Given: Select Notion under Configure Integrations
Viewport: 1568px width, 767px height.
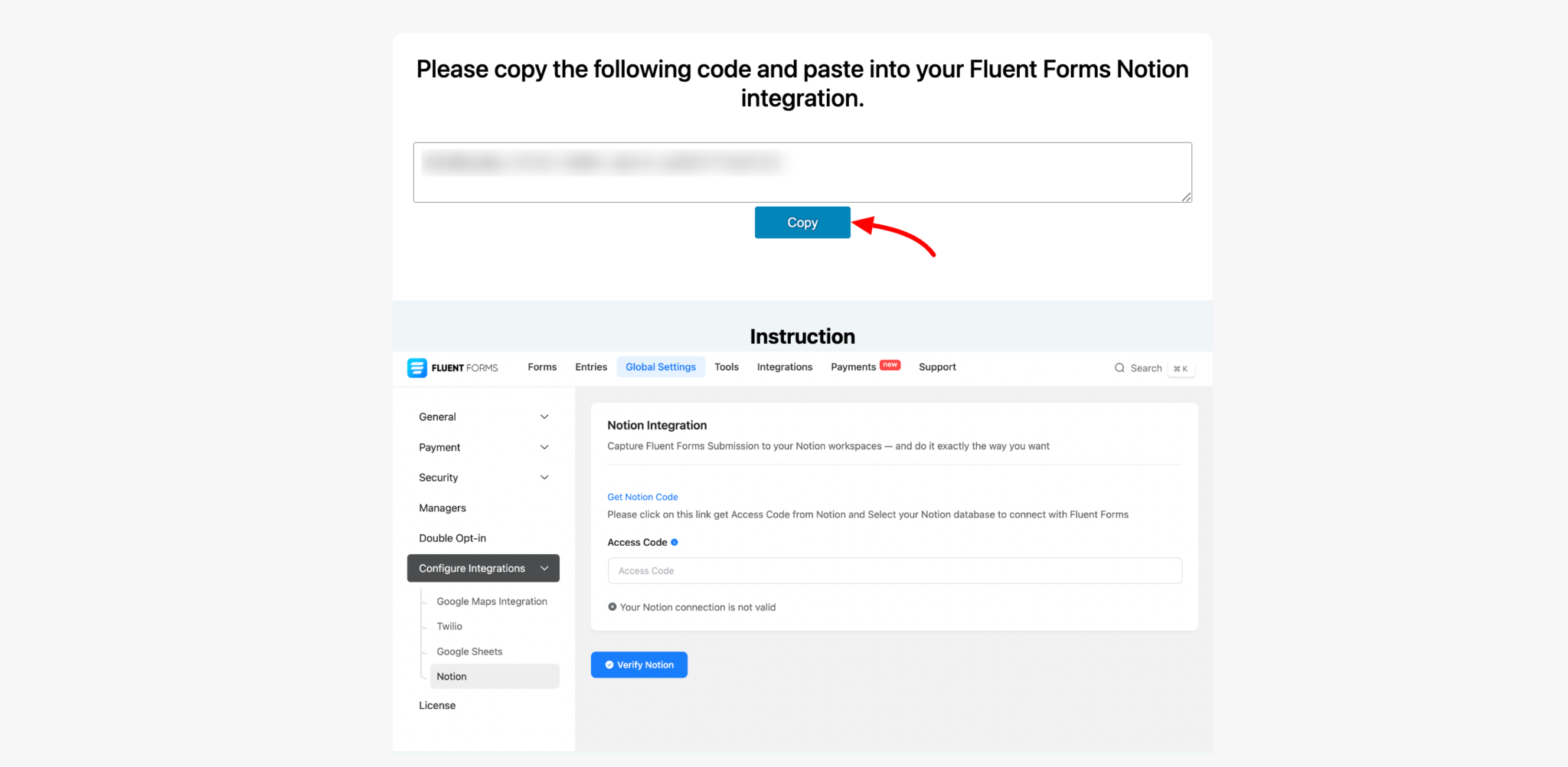Looking at the screenshot, I should point(451,676).
